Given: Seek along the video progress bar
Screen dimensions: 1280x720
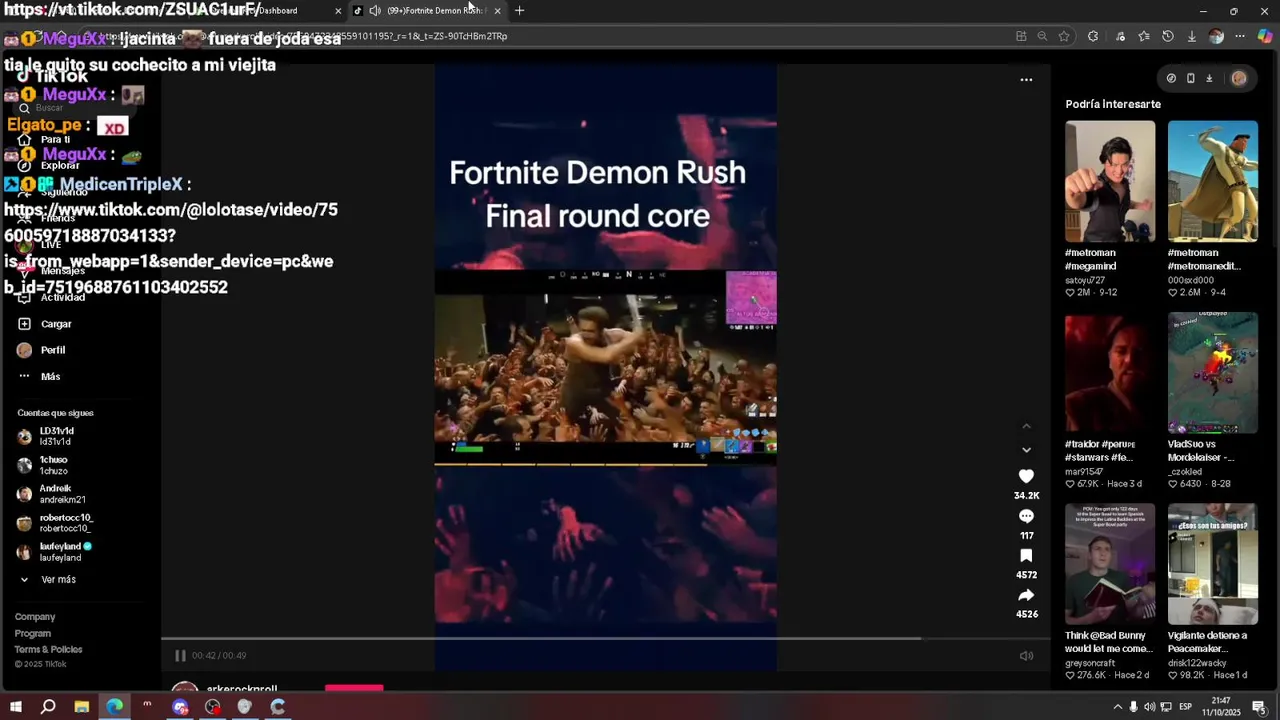Looking at the screenshot, I should click(x=605, y=638).
